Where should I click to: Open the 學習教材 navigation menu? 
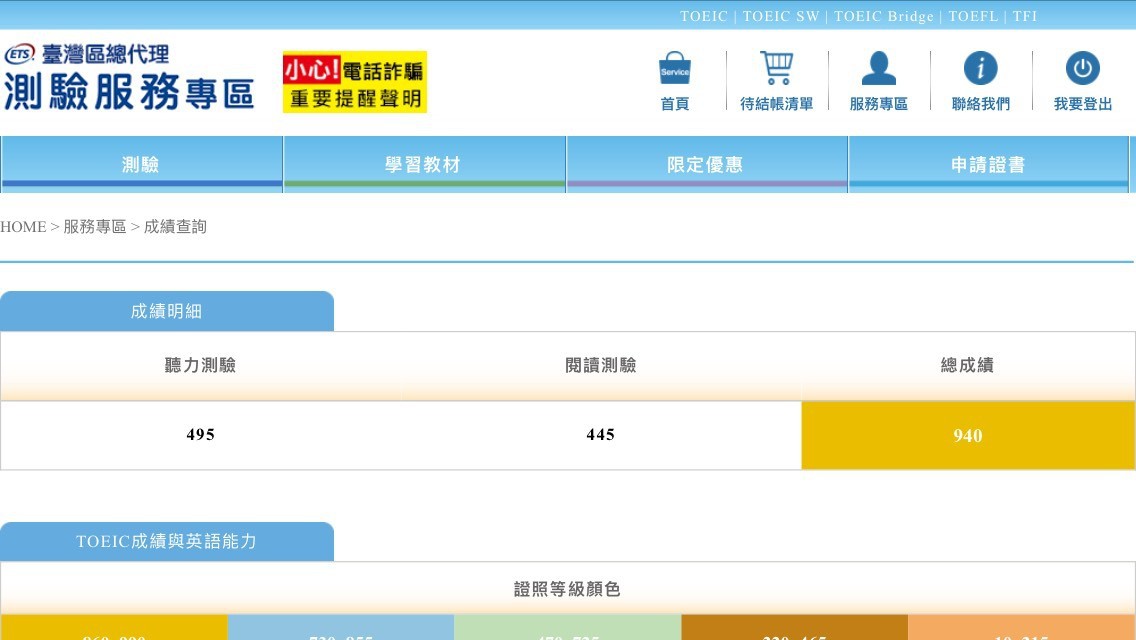pyautogui.click(x=424, y=165)
